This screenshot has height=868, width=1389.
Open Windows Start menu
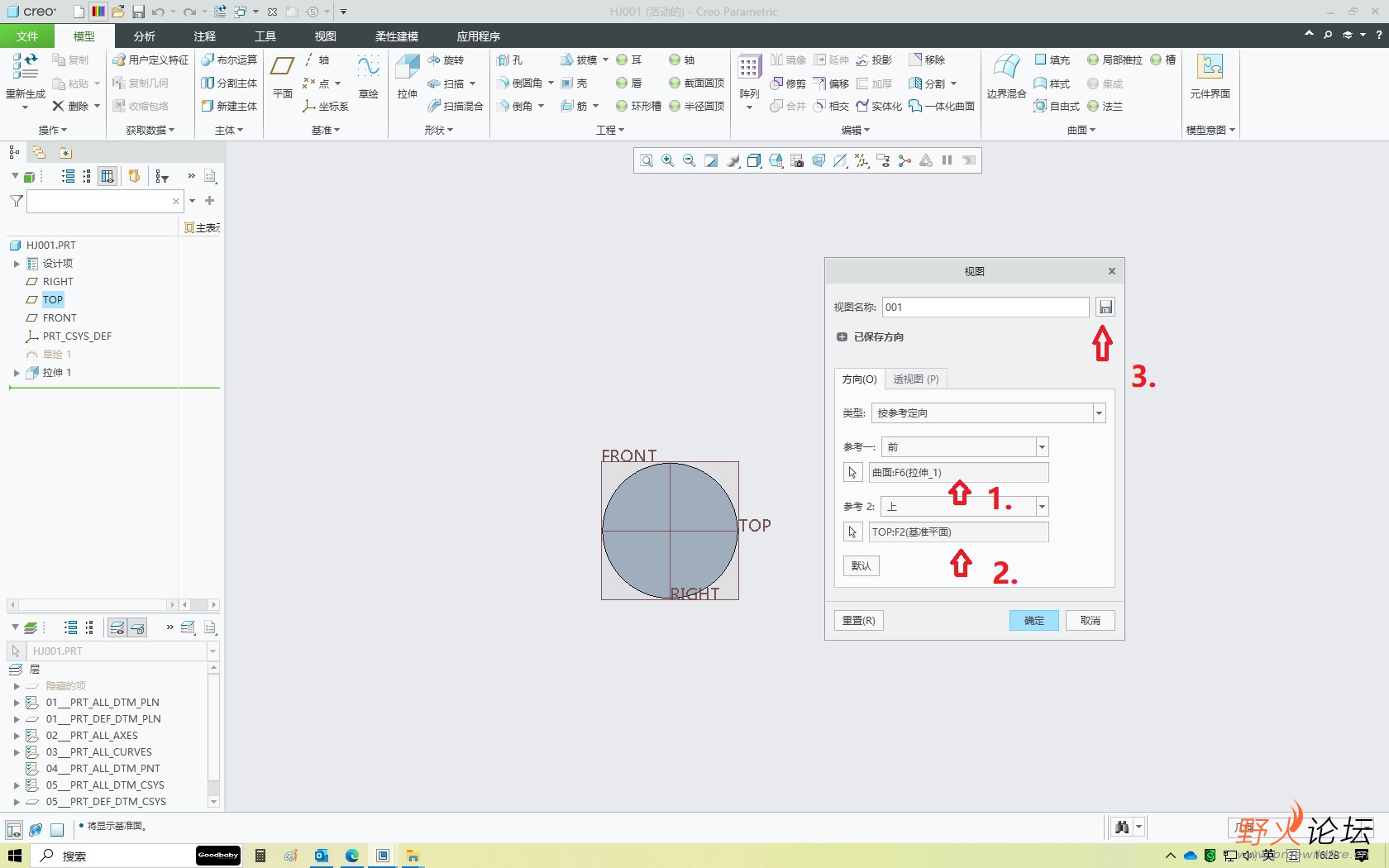(x=15, y=856)
